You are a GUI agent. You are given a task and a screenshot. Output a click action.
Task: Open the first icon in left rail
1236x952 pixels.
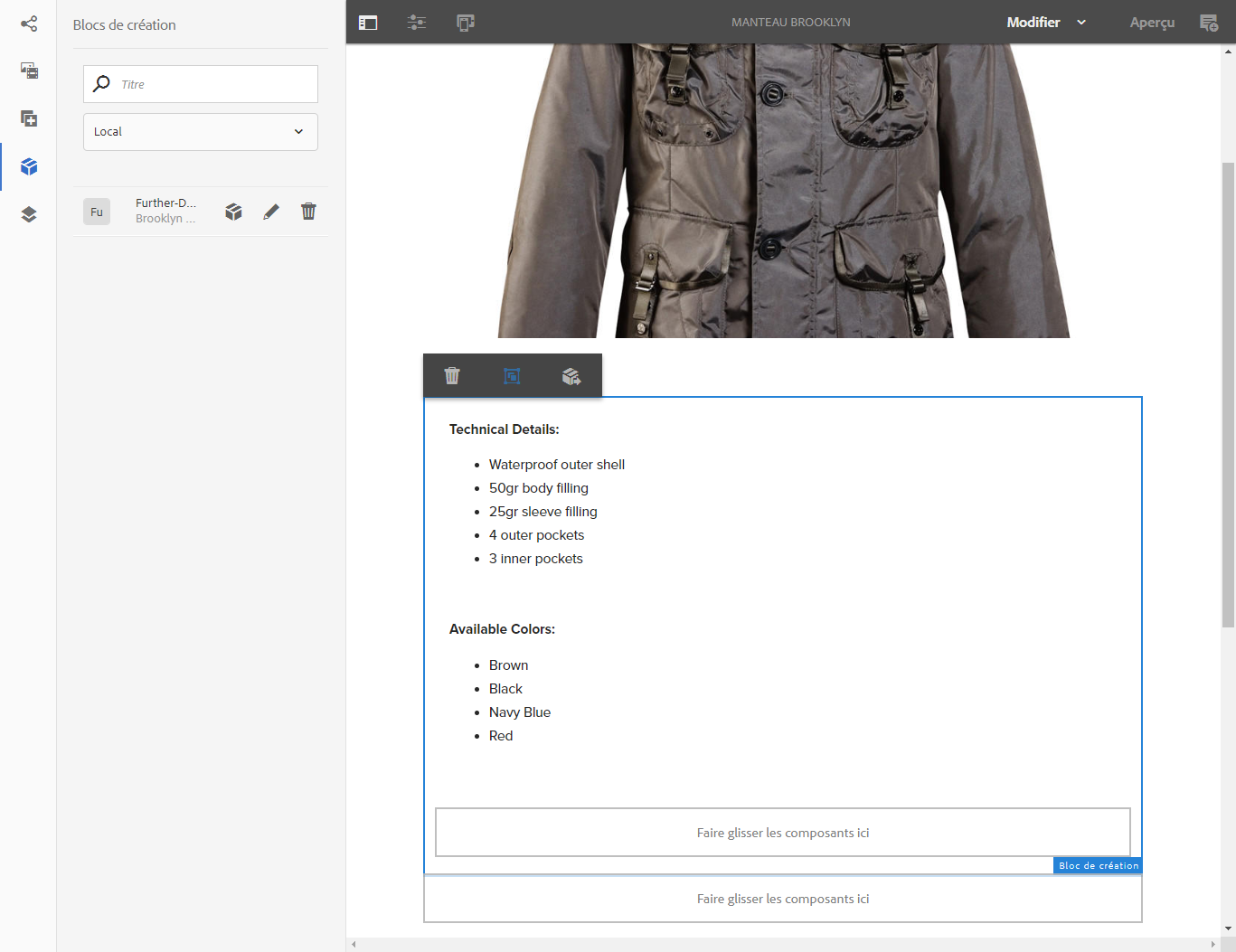point(29,24)
